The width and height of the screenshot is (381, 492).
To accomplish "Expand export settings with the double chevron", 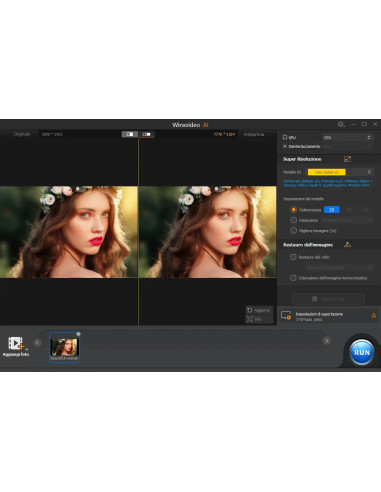I will 374,316.
